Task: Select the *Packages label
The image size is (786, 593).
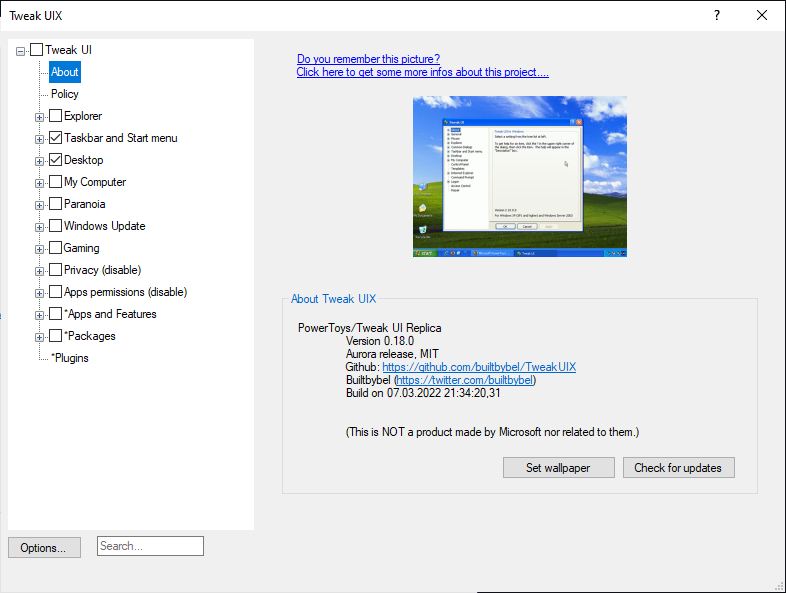Action: 90,337
